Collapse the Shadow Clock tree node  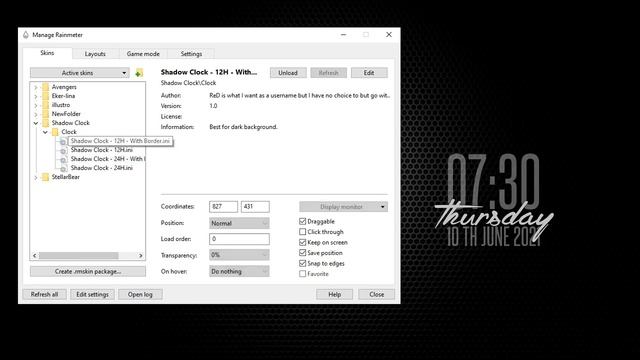(36, 123)
